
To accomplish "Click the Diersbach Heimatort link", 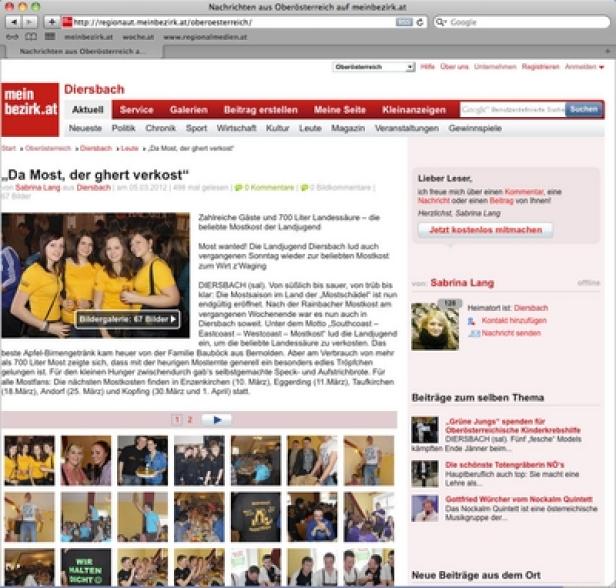I will 531,308.
